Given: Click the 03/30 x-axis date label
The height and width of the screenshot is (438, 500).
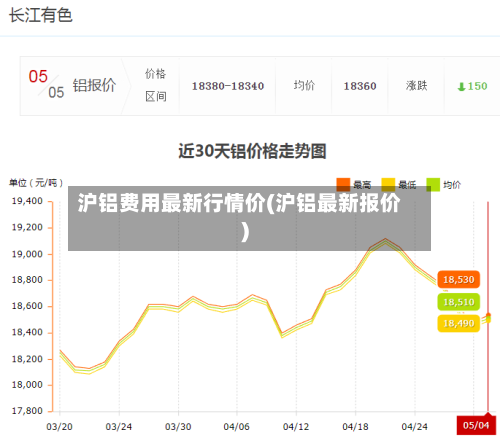Looking at the screenshot, I should click(178, 427).
